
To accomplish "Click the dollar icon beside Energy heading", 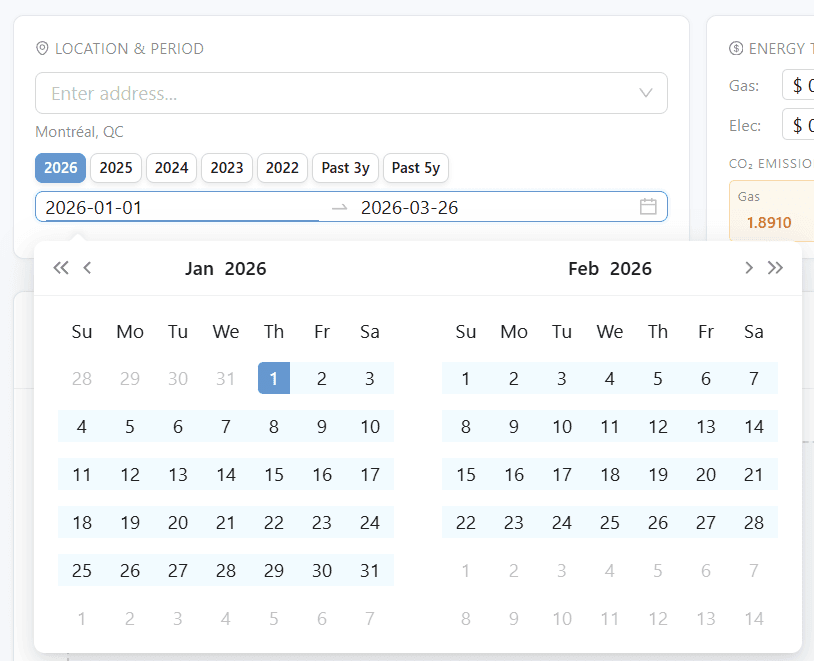I will 736,48.
